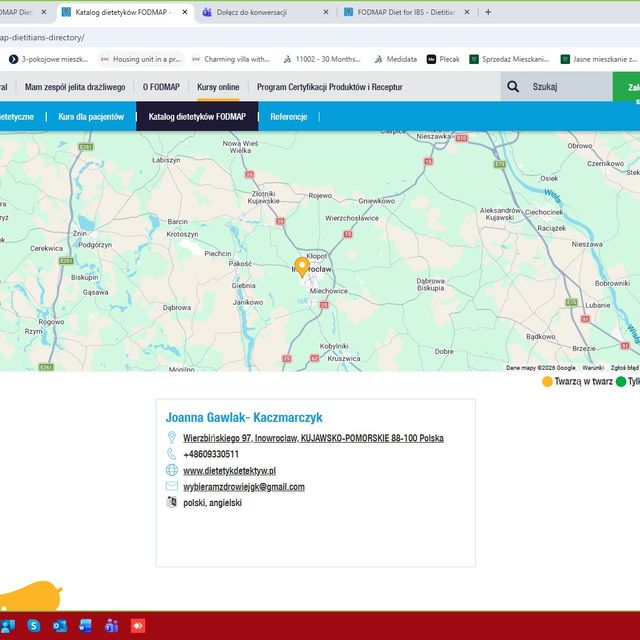This screenshot has width=640, height=640.
Task: Click Zgłoś błąd link on map
Action: click(x=624, y=368)
